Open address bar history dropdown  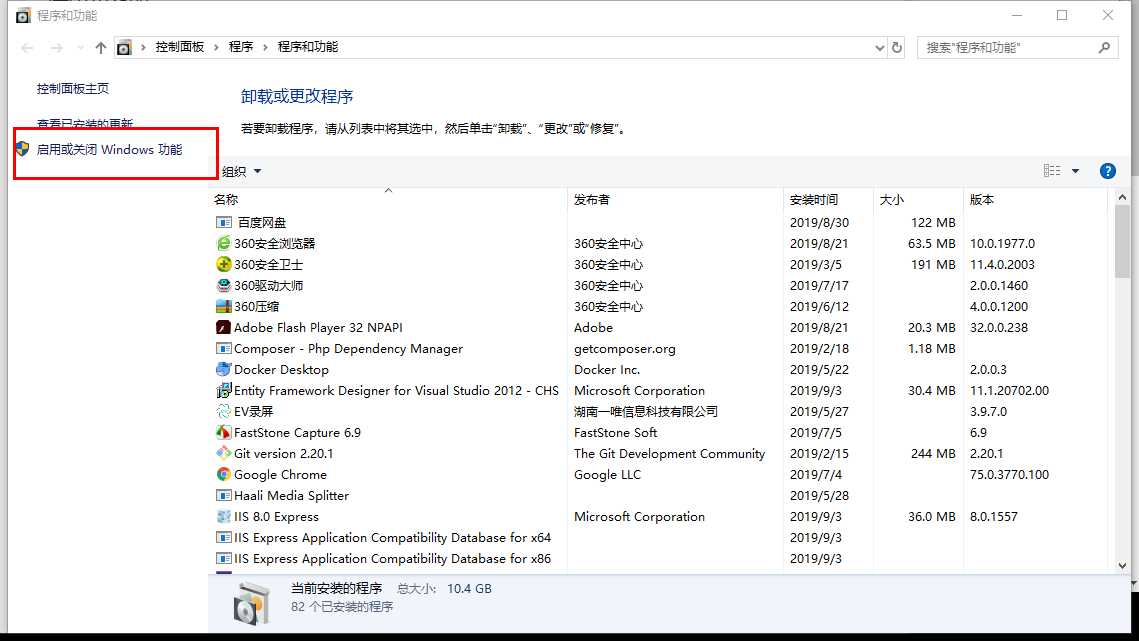click(880, 48)
